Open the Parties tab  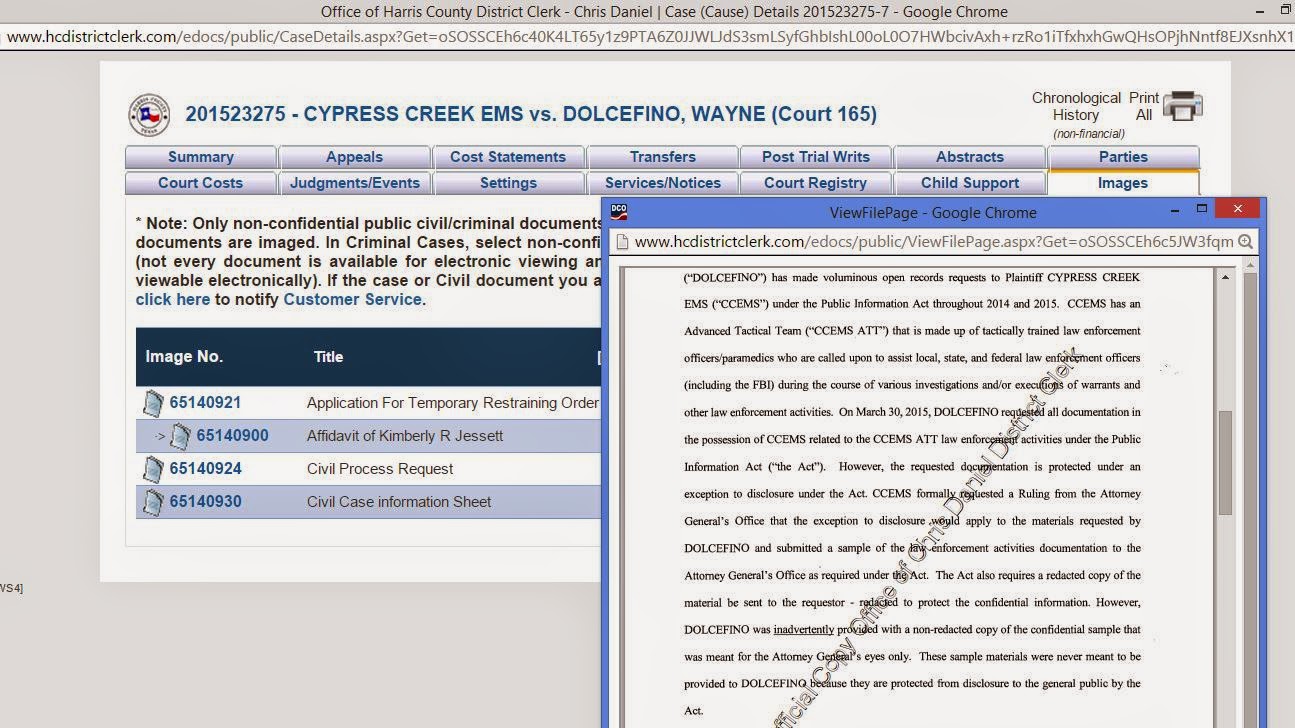[1123, 157]
